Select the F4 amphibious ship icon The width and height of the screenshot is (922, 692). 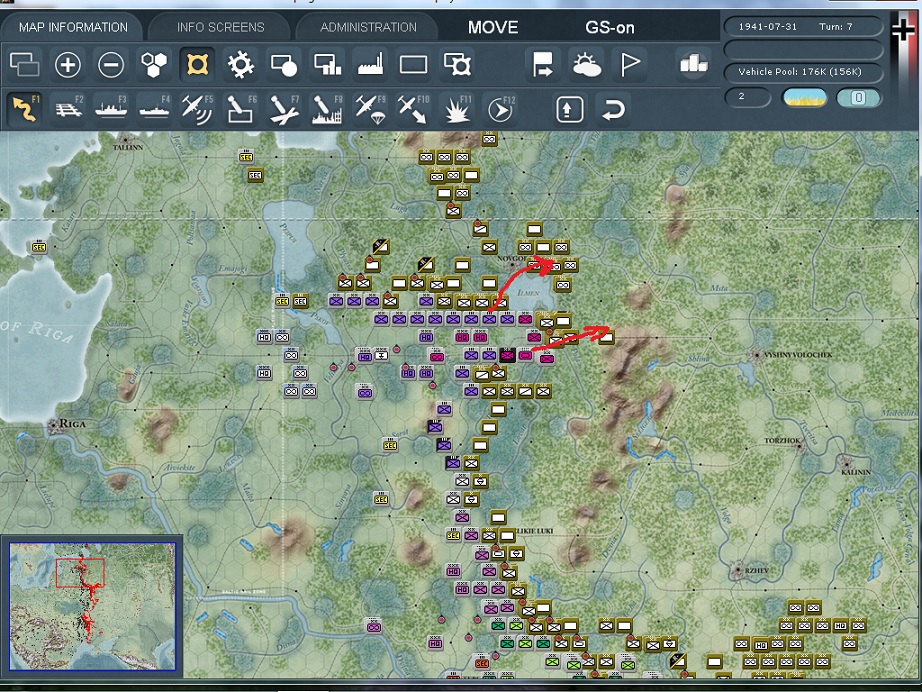(154, 109)
